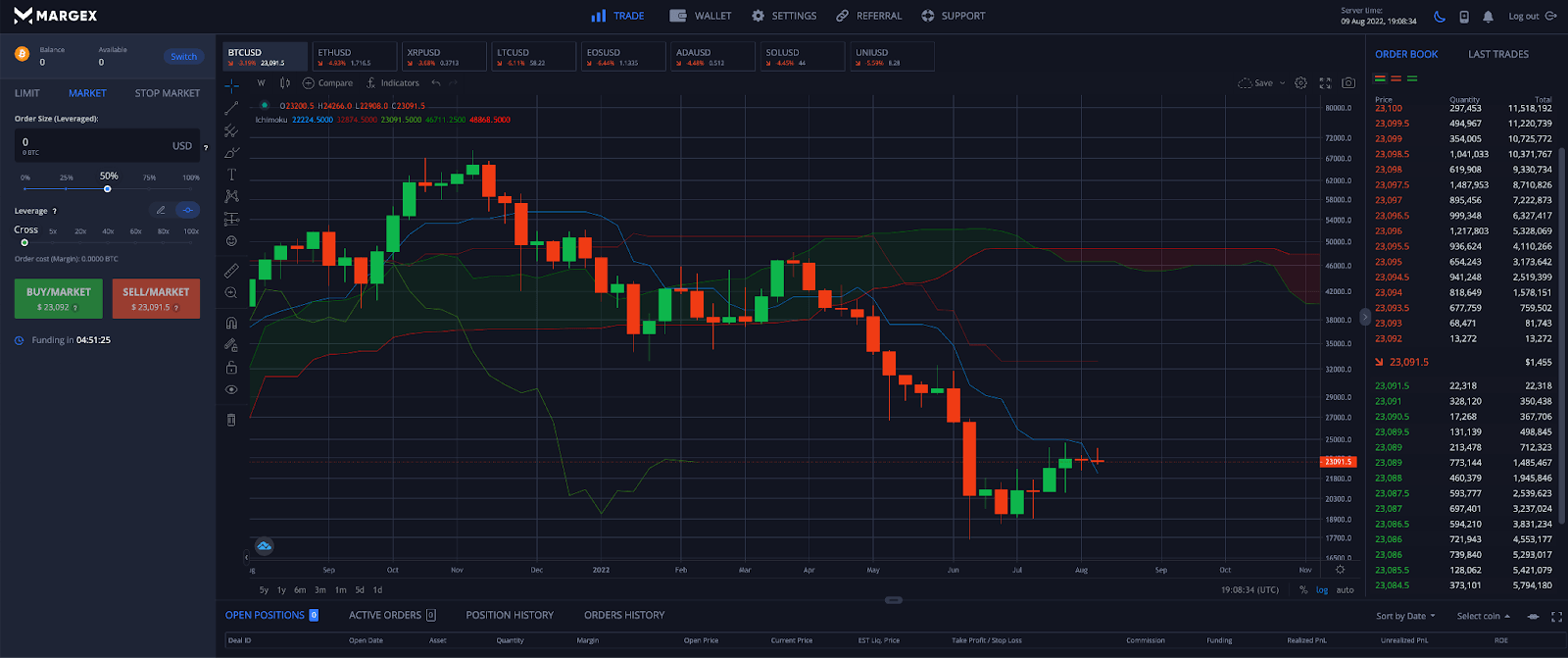This screenshot has width=1568, height=658.
Task: Select the pitchfork drawing tool
Action: 231,130
